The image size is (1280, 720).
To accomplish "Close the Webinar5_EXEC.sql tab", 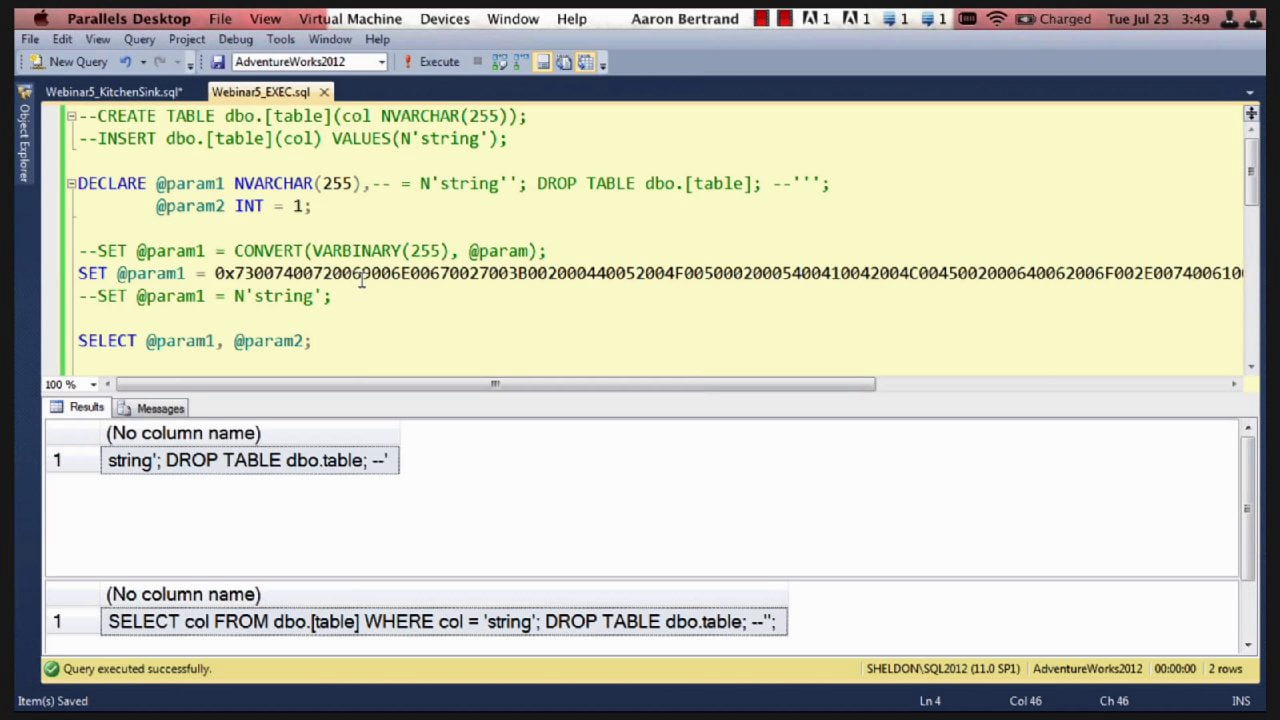I will coord(324,92).
